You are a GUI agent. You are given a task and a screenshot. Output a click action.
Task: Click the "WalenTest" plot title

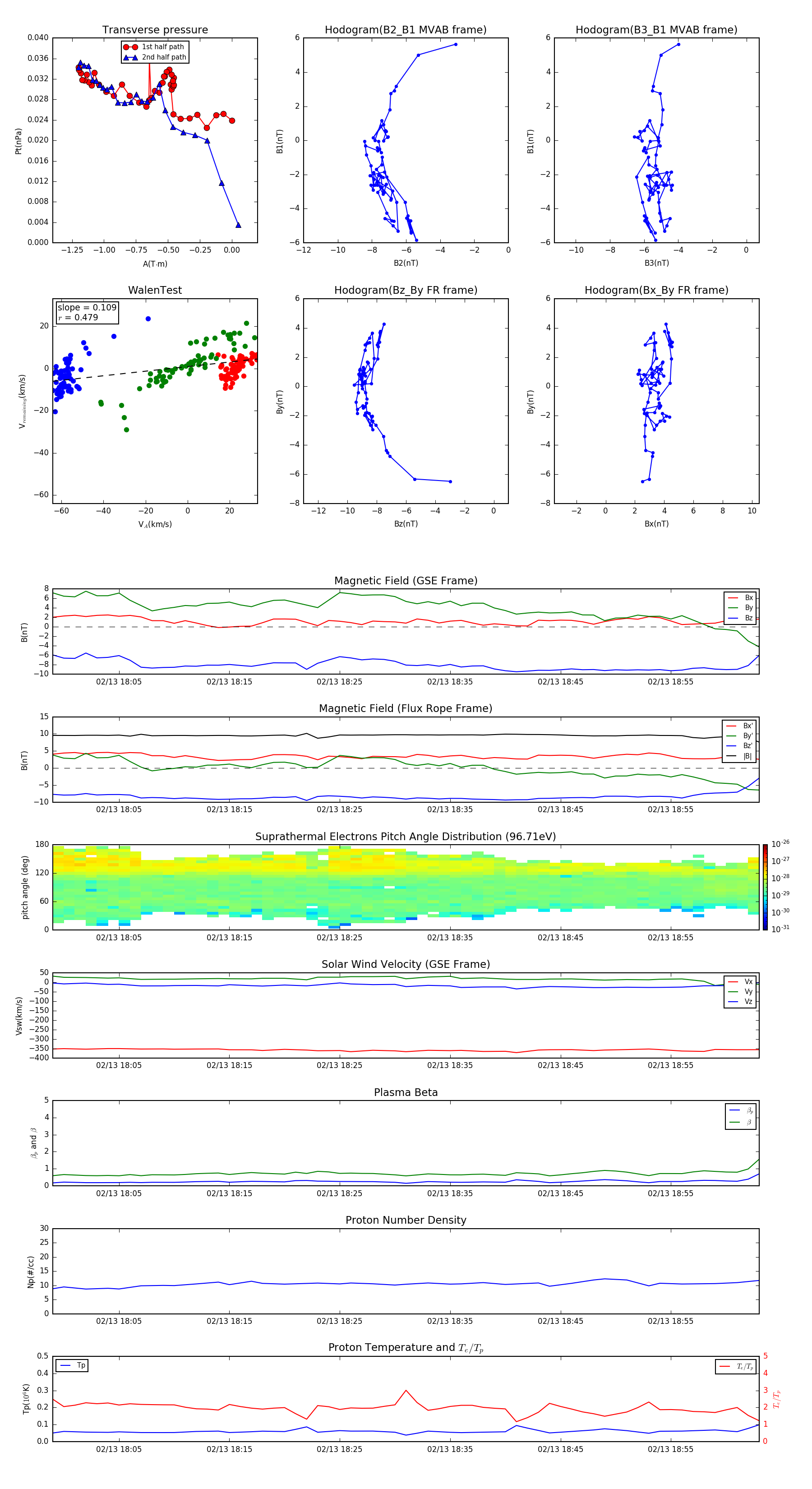tap(155, 290)
